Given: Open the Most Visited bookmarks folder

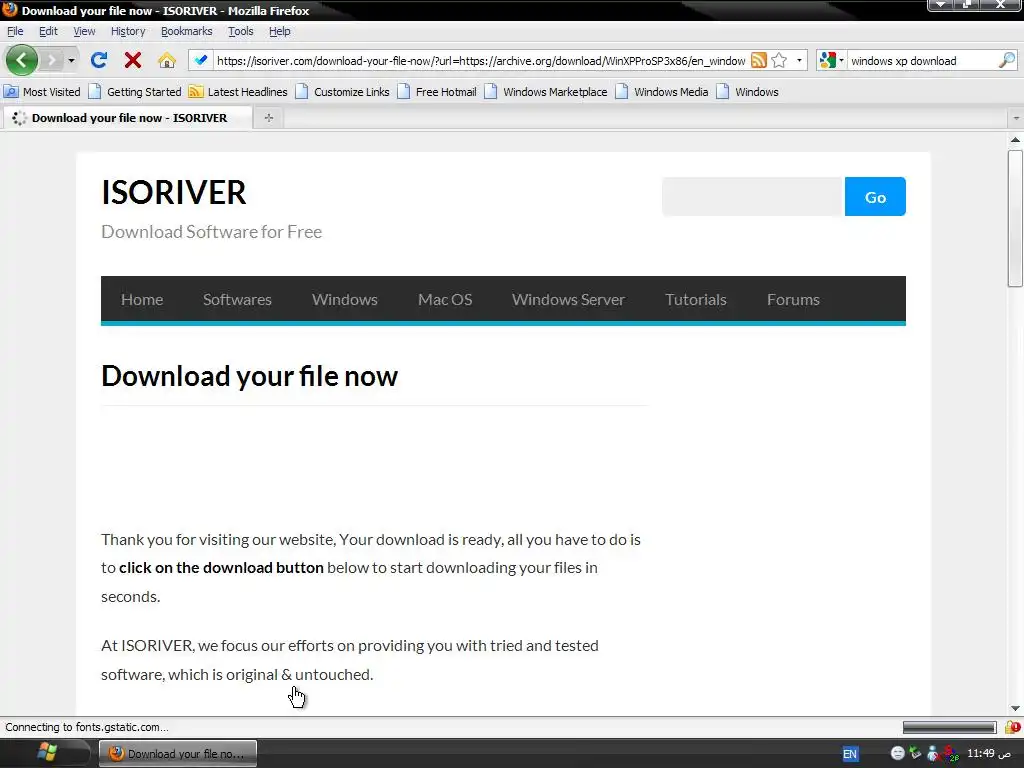Looking at the screenshot, I should (42, 92).
